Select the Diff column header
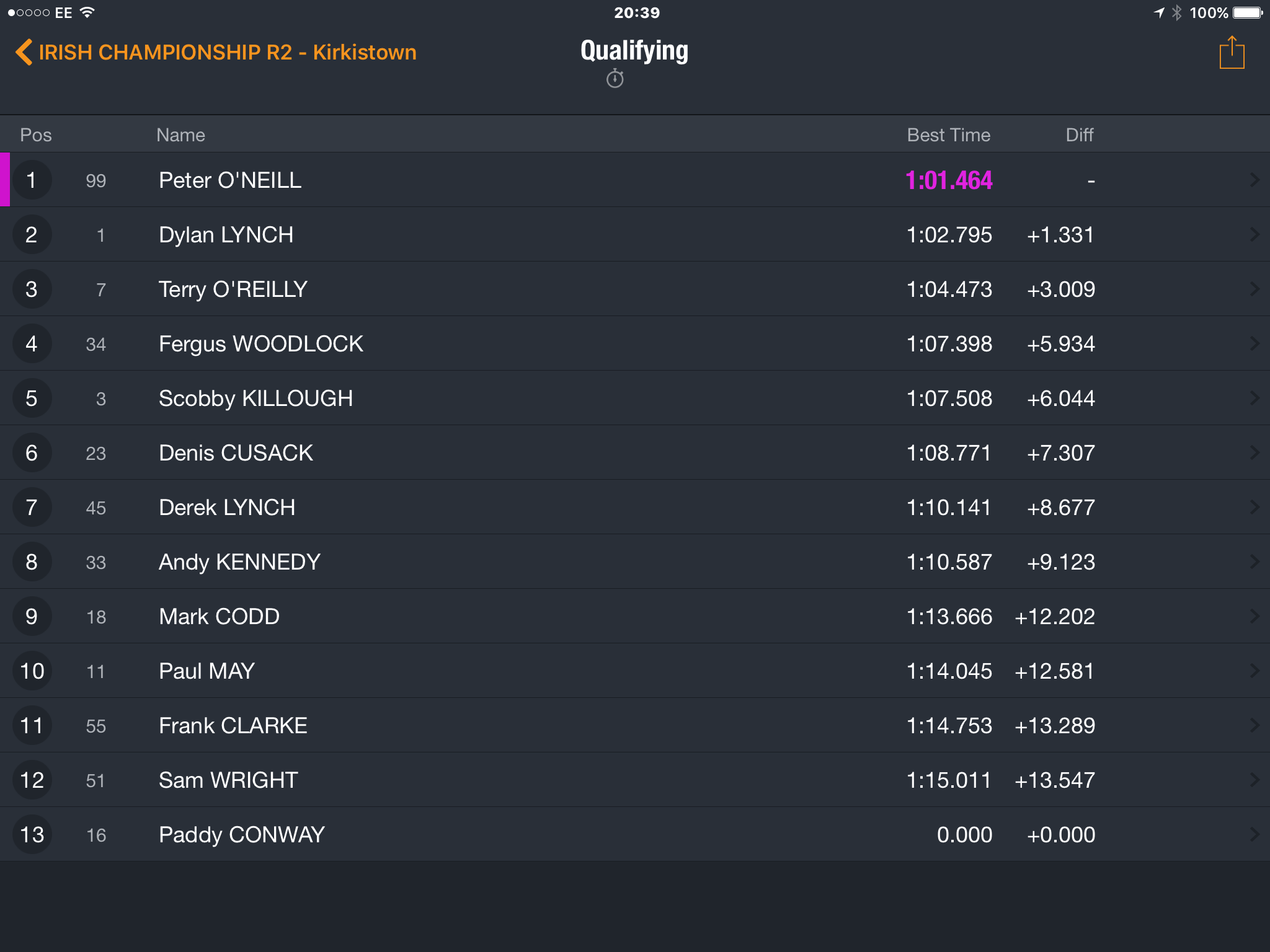Image resolution: width=1270 pixels, height=952 pixels. coord(1079,134)
